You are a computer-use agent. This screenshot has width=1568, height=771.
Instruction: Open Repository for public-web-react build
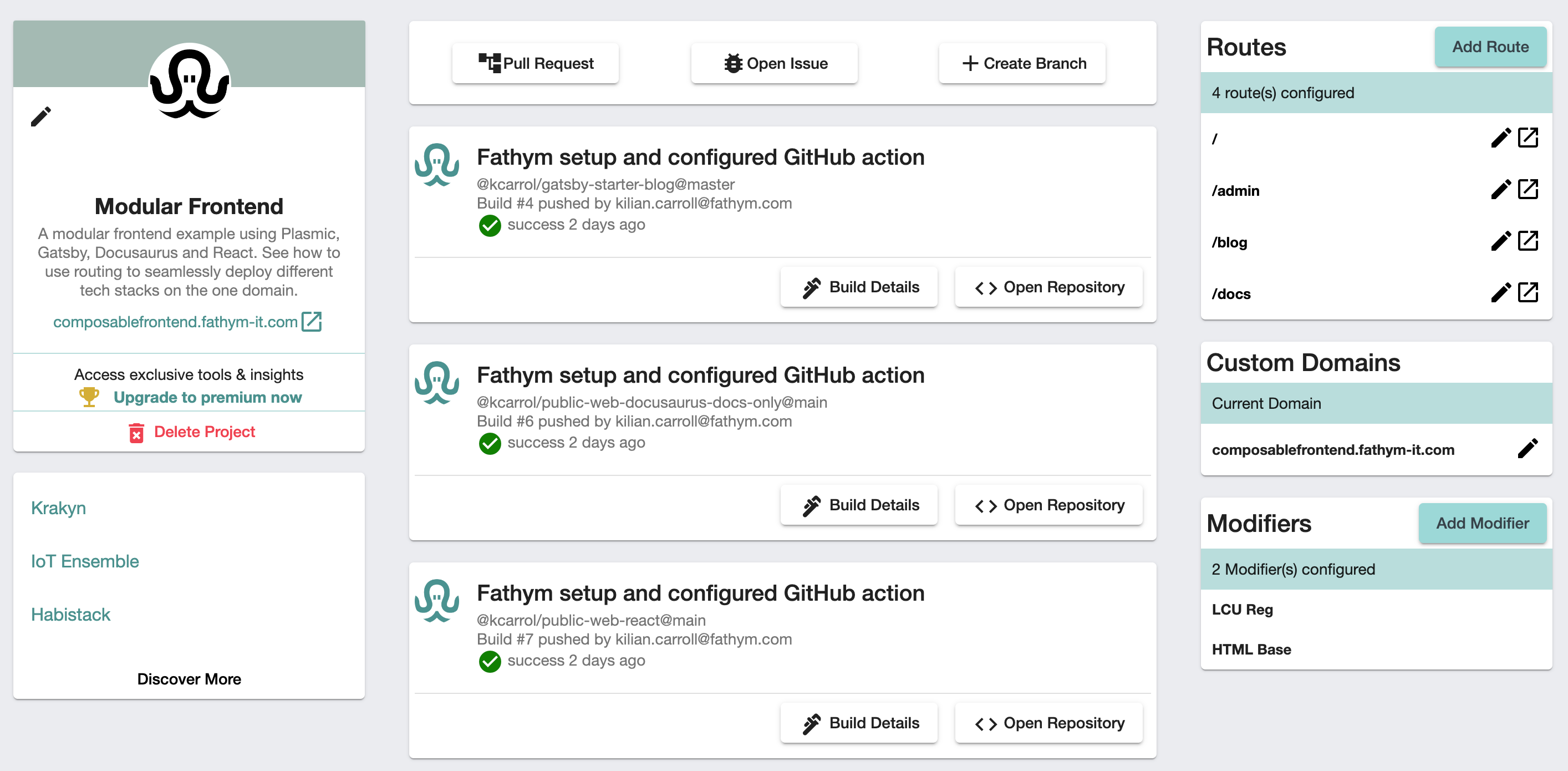[1049, 723]
